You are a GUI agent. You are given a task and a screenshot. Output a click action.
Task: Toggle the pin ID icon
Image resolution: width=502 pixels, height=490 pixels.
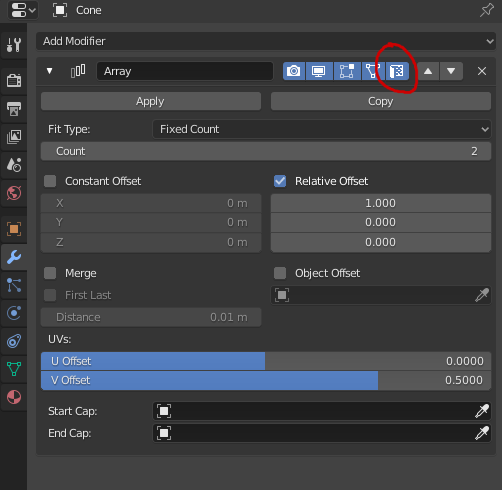487,10
